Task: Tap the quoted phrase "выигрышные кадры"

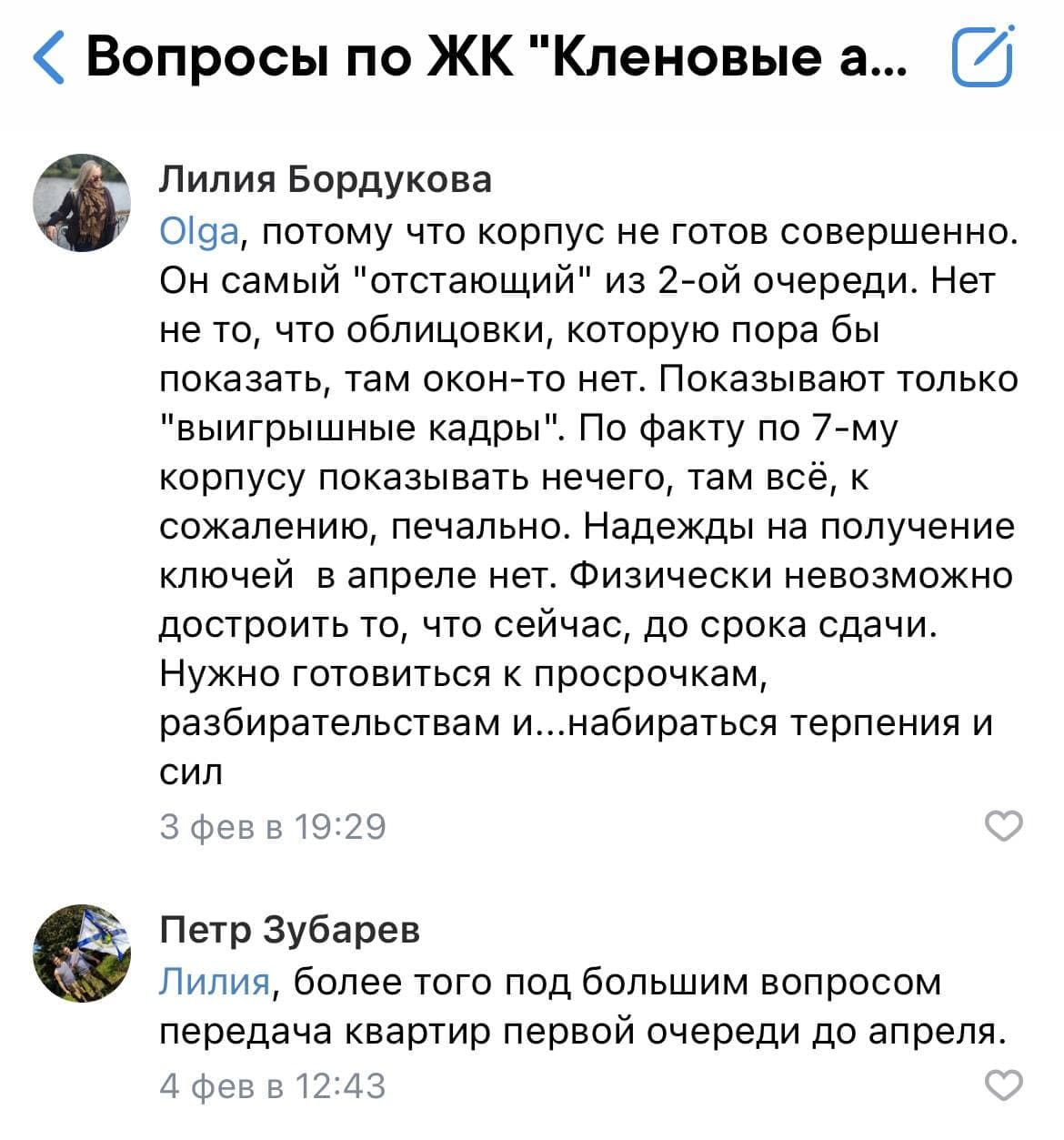Action: pos(360,429)
